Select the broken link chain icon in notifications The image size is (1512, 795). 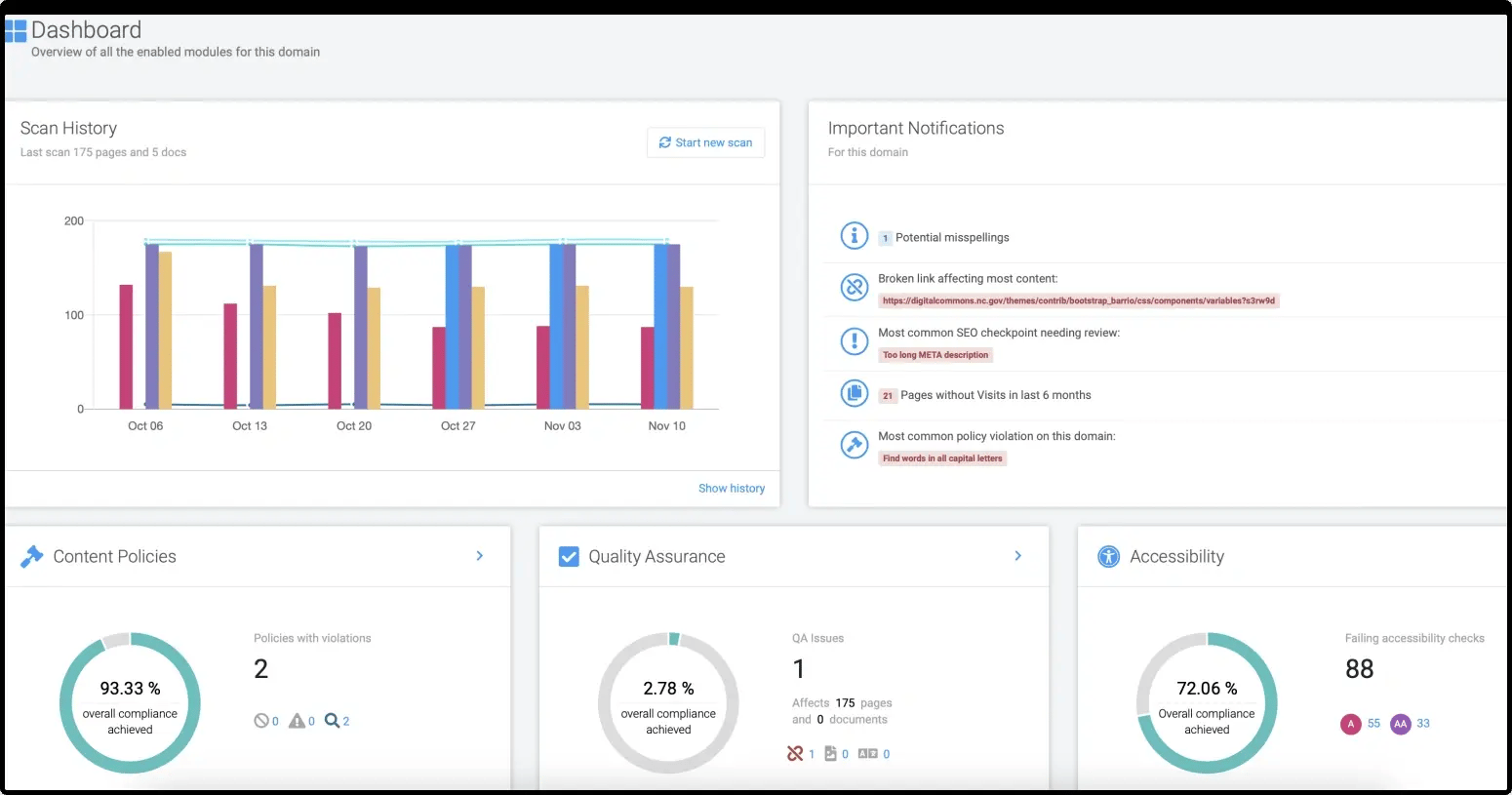click(854, 287)
